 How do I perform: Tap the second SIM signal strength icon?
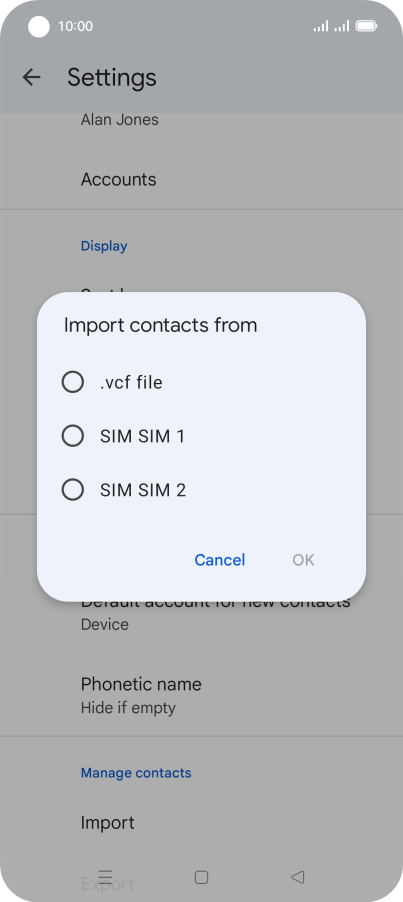(342, 26)
